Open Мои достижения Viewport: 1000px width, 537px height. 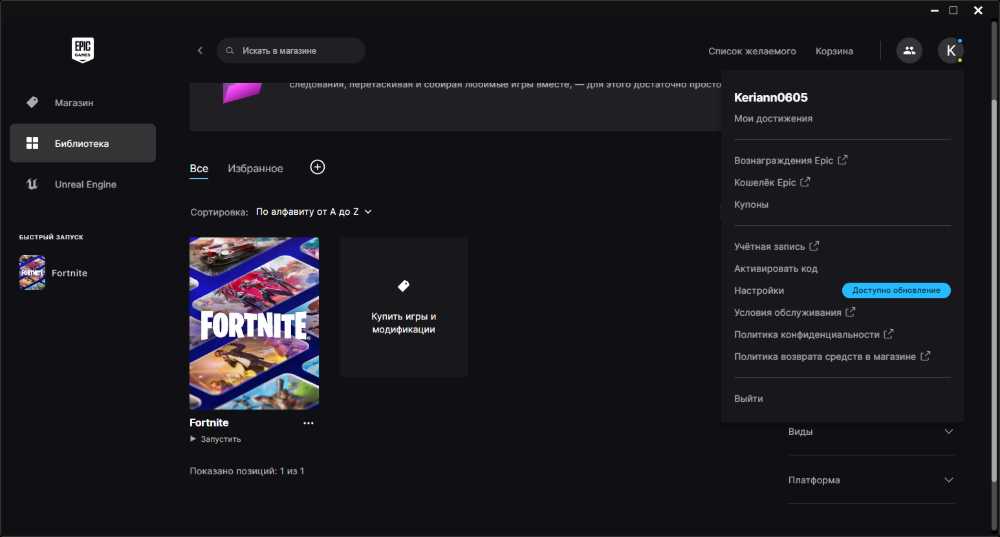pyautogui.click(x=773, y=119)
